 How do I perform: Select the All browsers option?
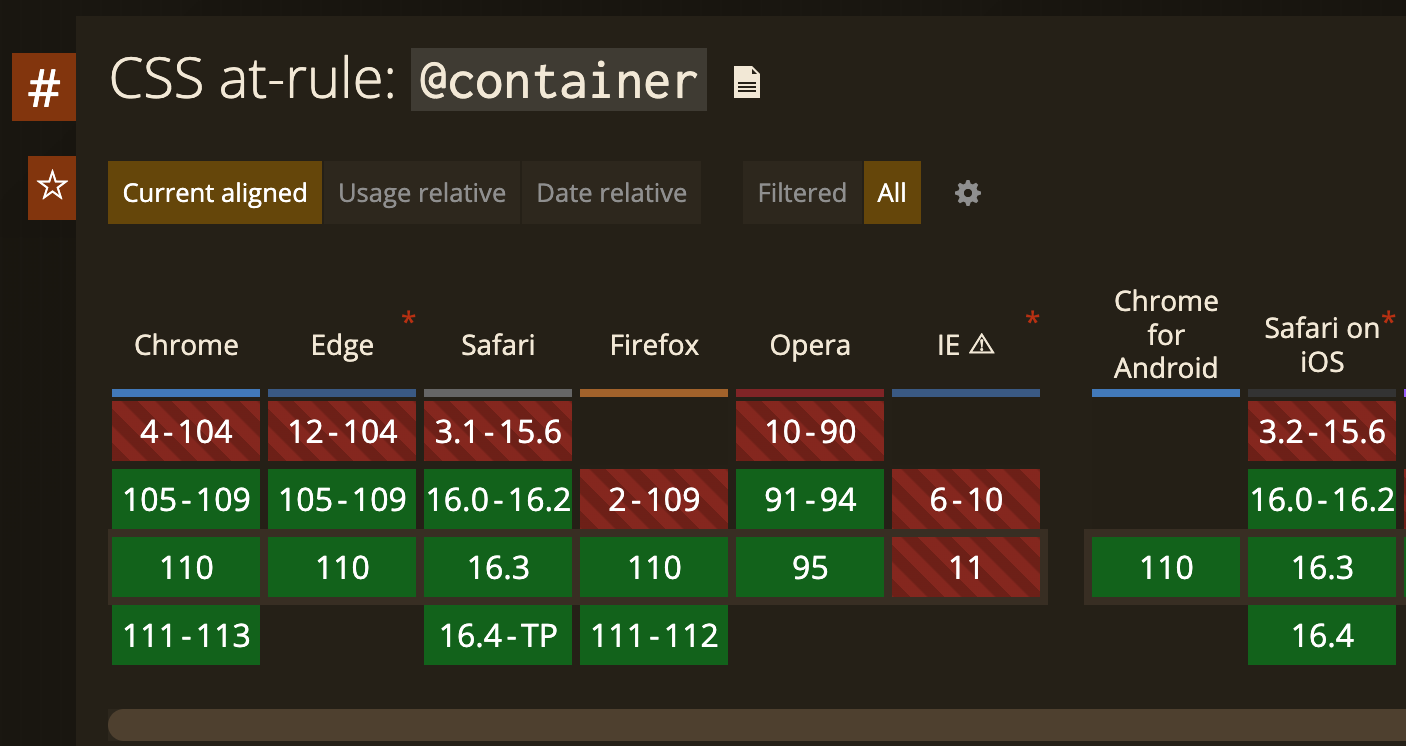[892, 193]
